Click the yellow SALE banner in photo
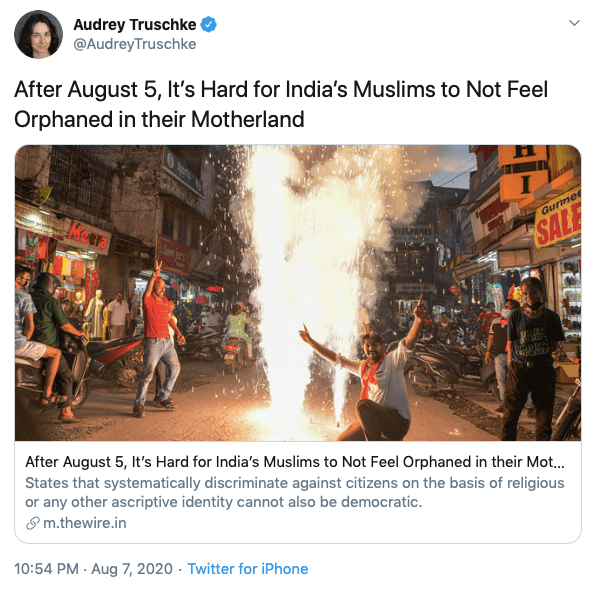The width and height of the screenshot is (590, 593). 558,221
